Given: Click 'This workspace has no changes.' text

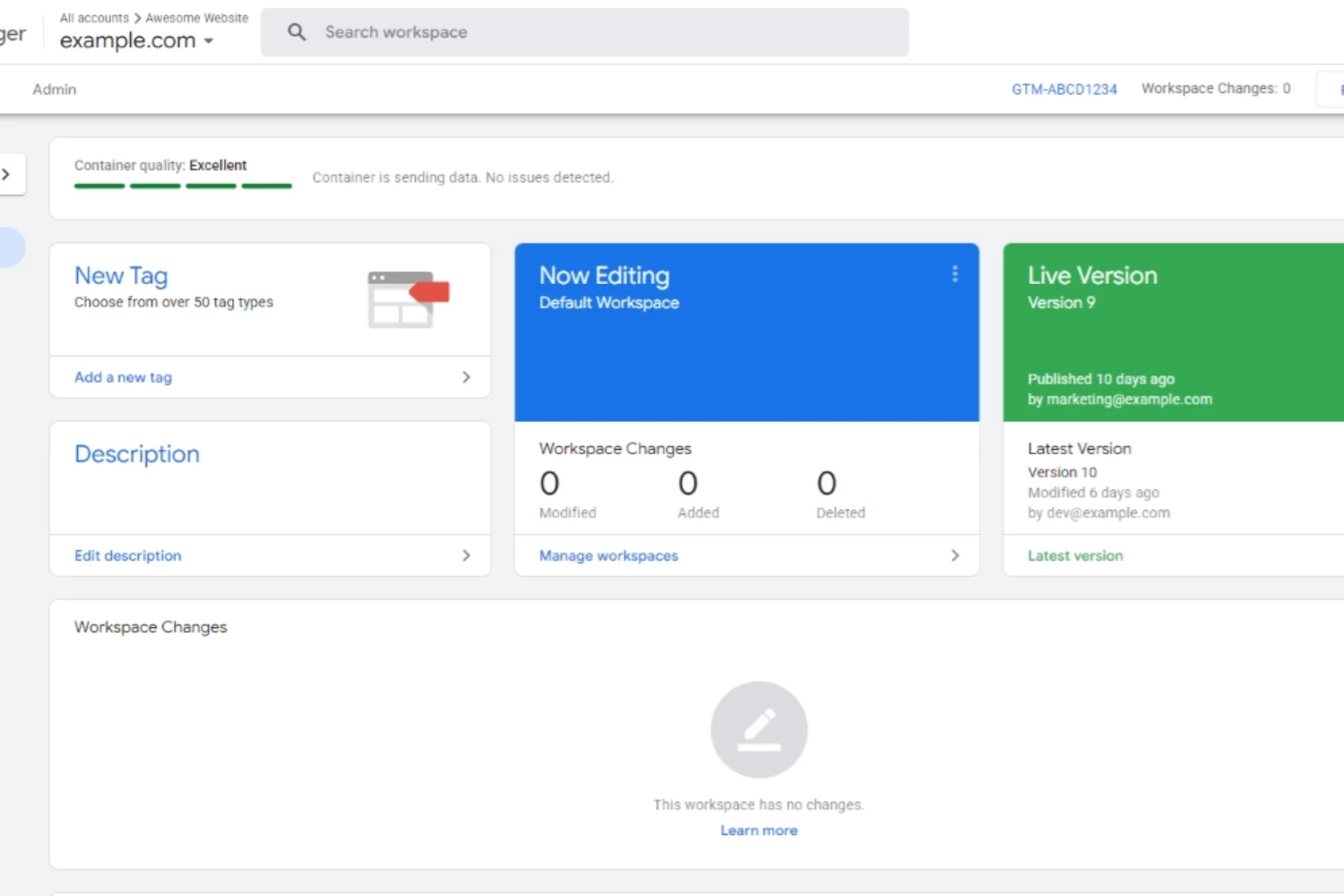Looking at the screenshot, I should (758, 805).
